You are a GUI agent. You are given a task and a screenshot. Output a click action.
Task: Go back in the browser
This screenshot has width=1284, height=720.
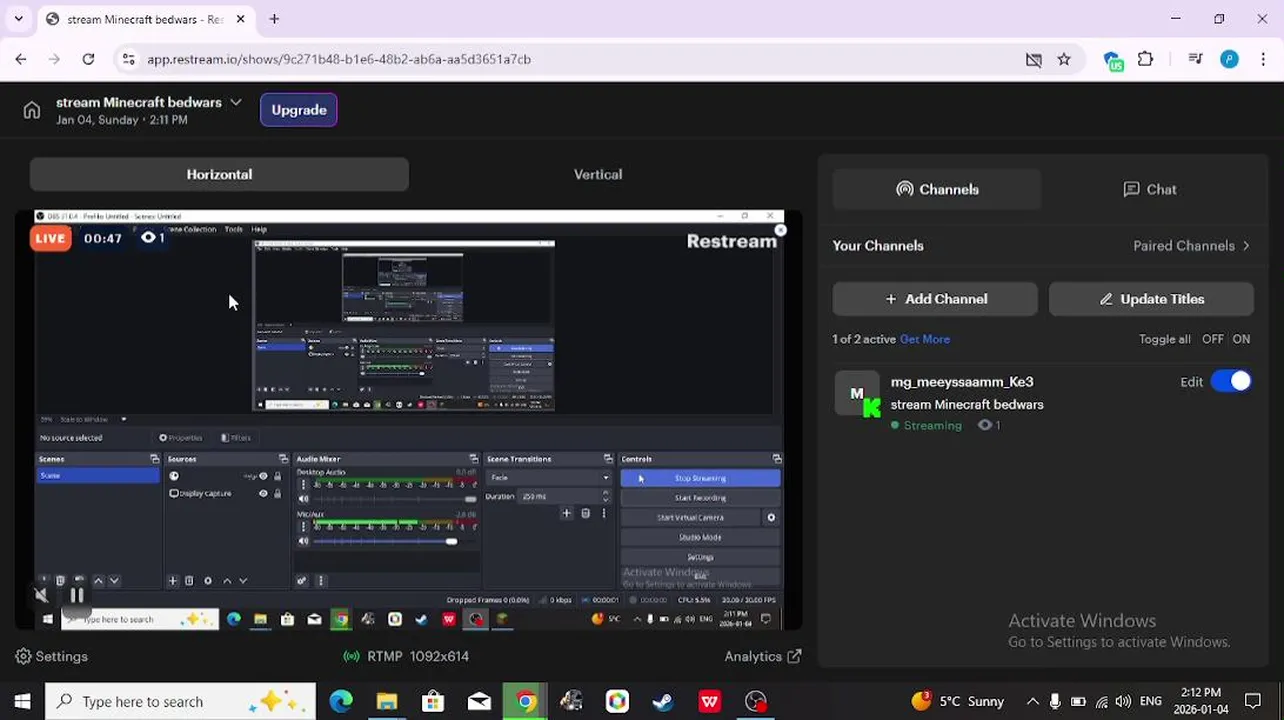(x=21, y=59)
